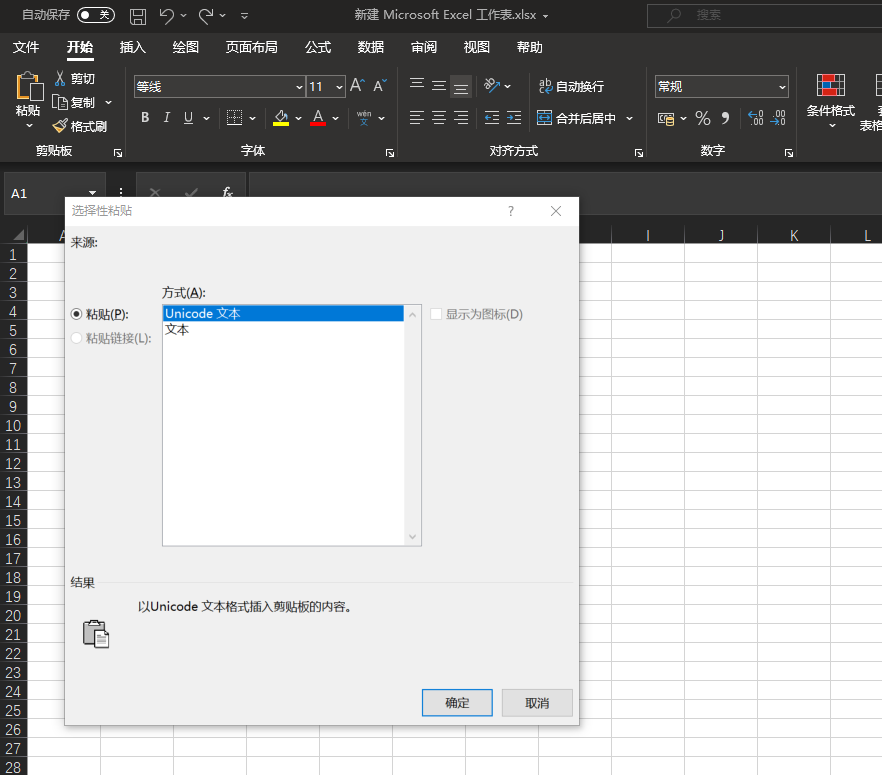Click the OK (确定) button
882x775 pixels.
click(x=457, y=702)
